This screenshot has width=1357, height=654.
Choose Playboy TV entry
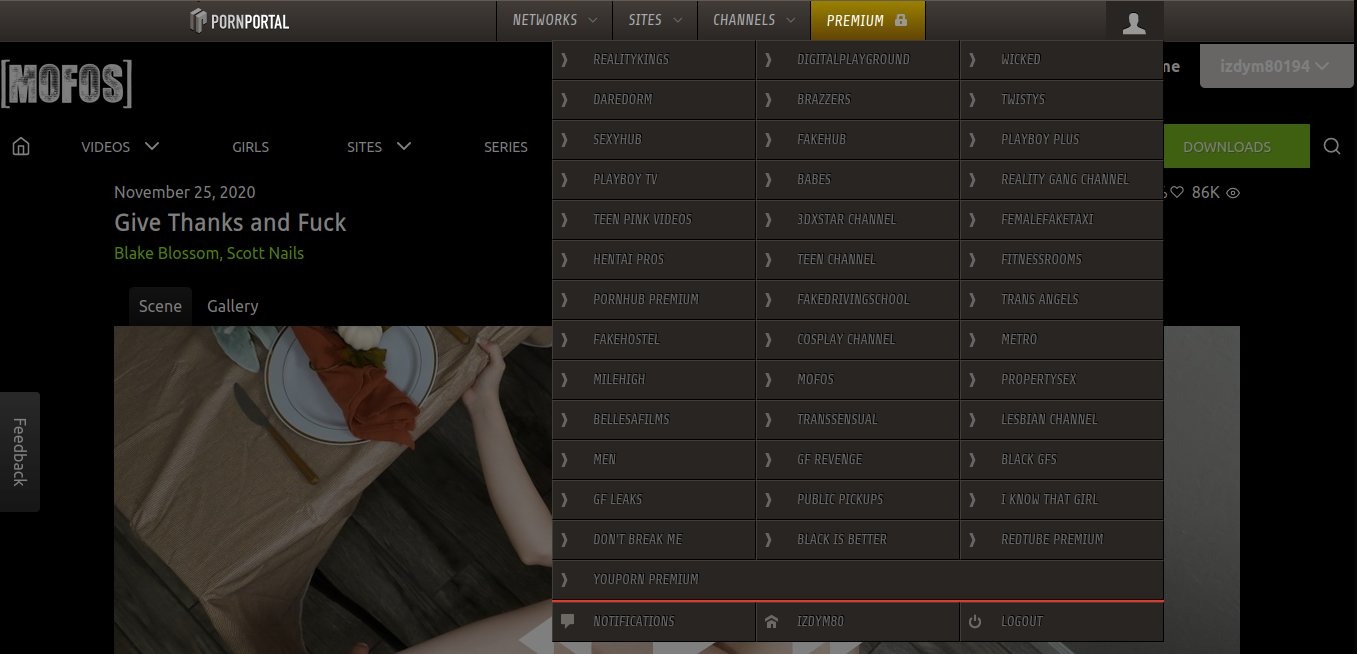654,179
